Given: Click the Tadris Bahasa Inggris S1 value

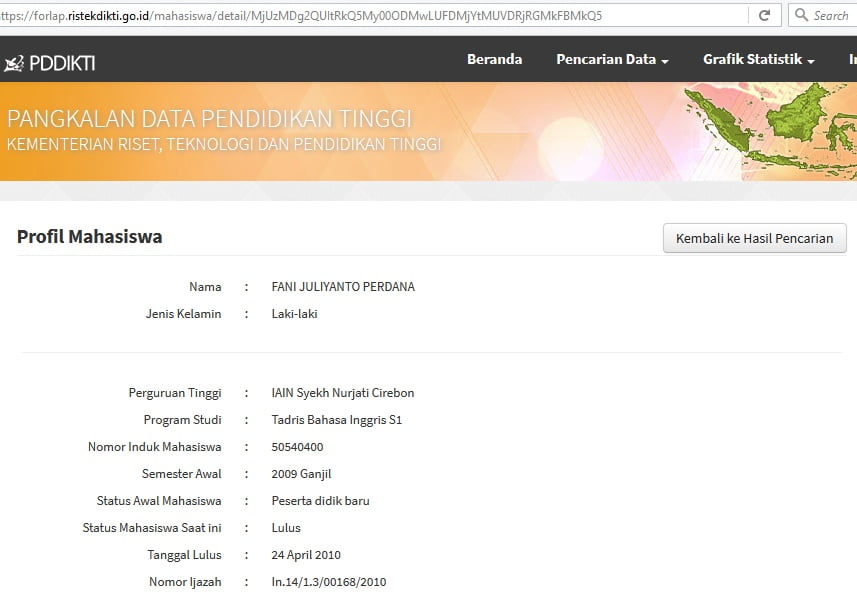Looking at the screenshot, I should pyautogui.click(x=337, y=420).
